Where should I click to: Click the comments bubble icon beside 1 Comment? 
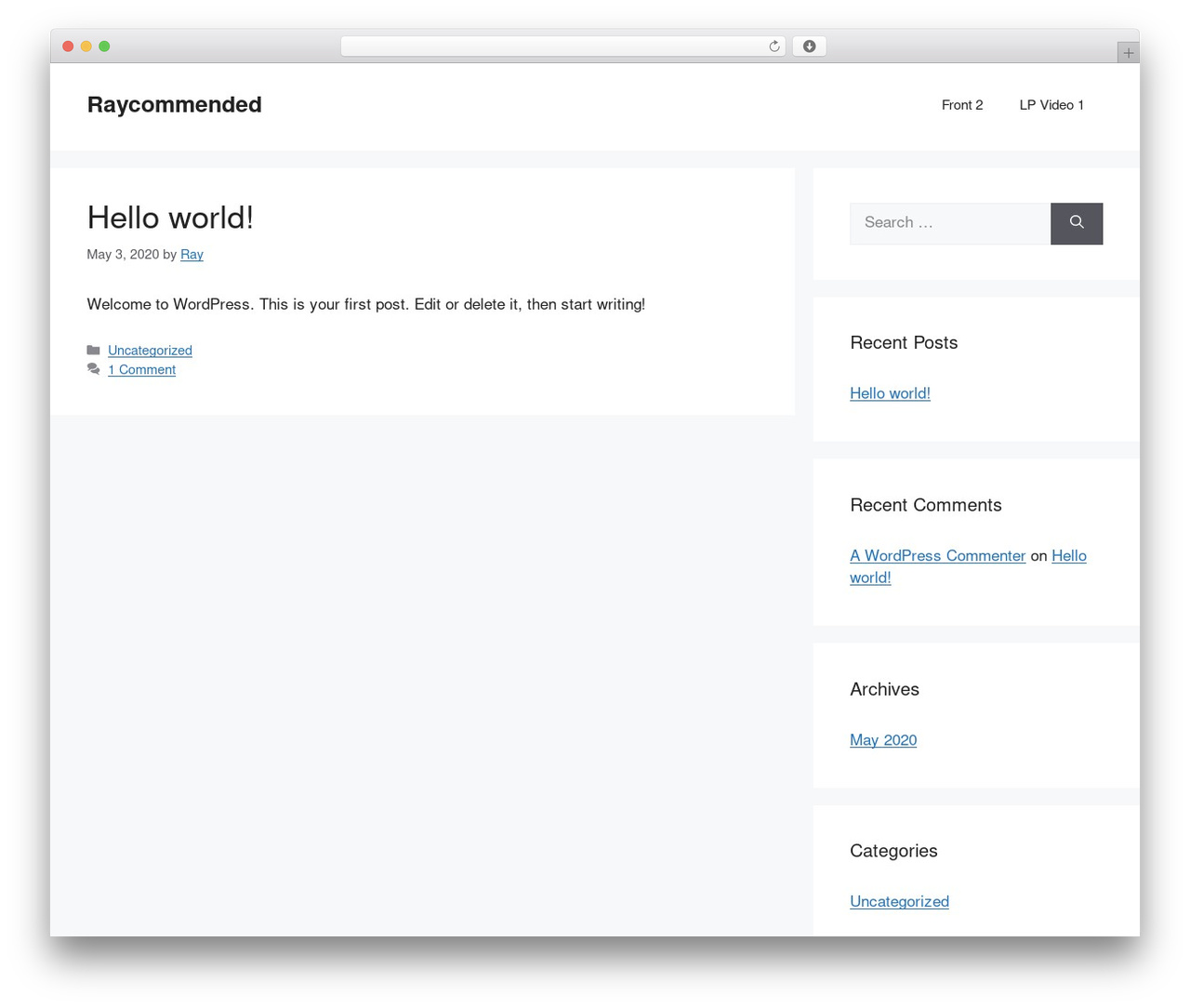pyautogui.click(x=93, y=369)
